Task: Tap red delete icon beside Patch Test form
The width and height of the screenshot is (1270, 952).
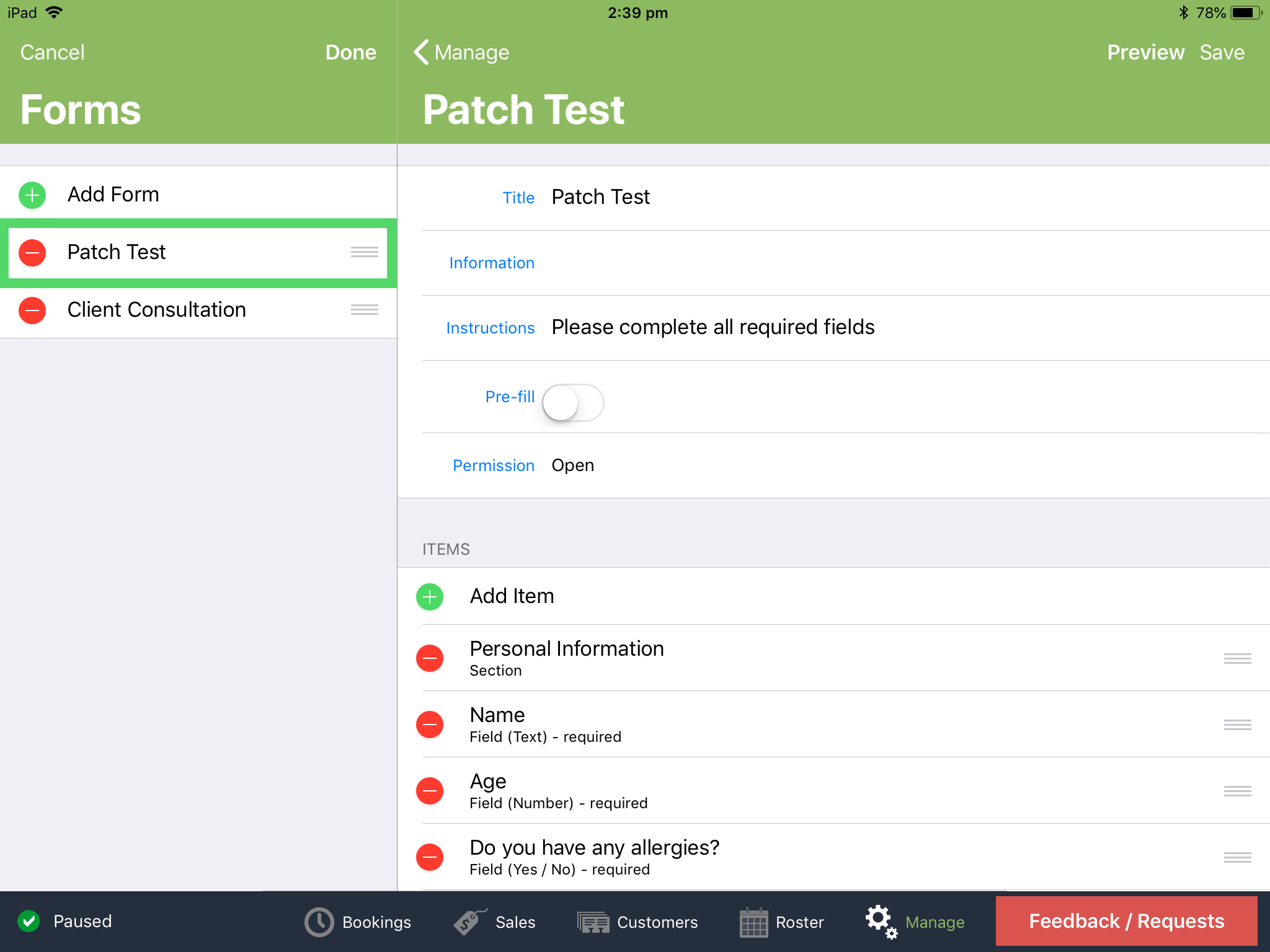Action: [32, 253]
